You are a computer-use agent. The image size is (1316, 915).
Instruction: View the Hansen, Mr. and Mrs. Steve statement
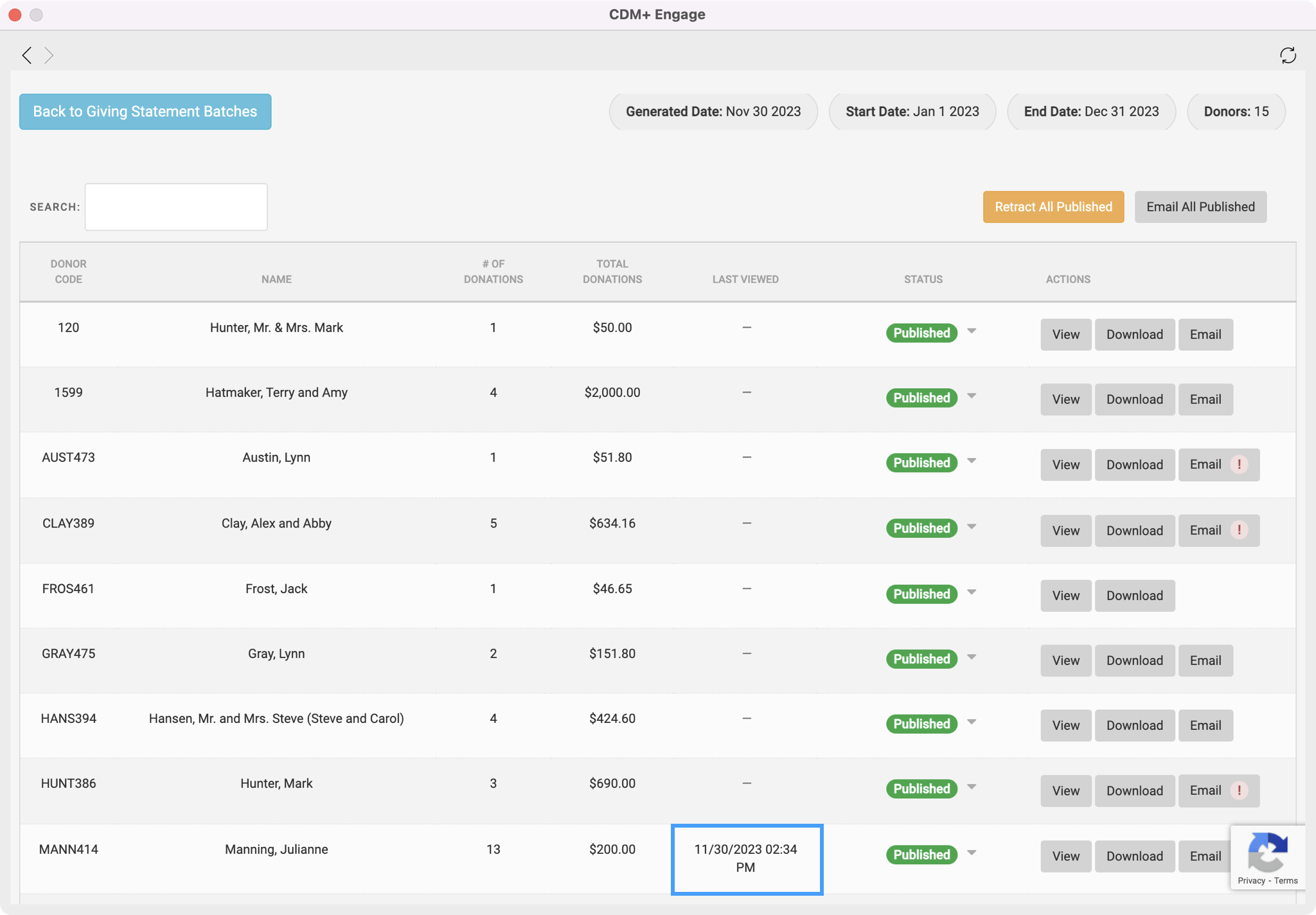pos(1065,725)
